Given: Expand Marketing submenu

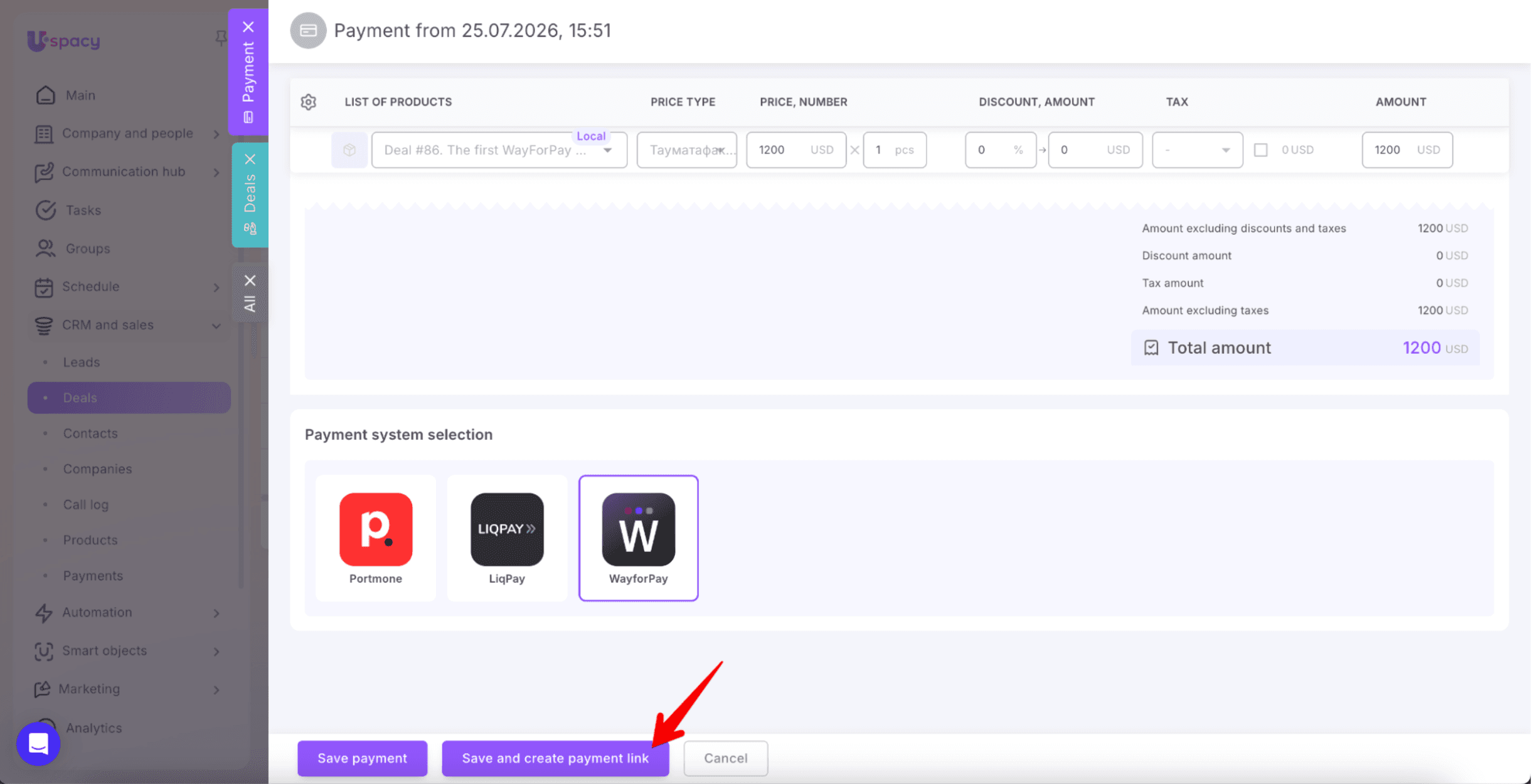Looking at the screenshot, I should (216, 690).
